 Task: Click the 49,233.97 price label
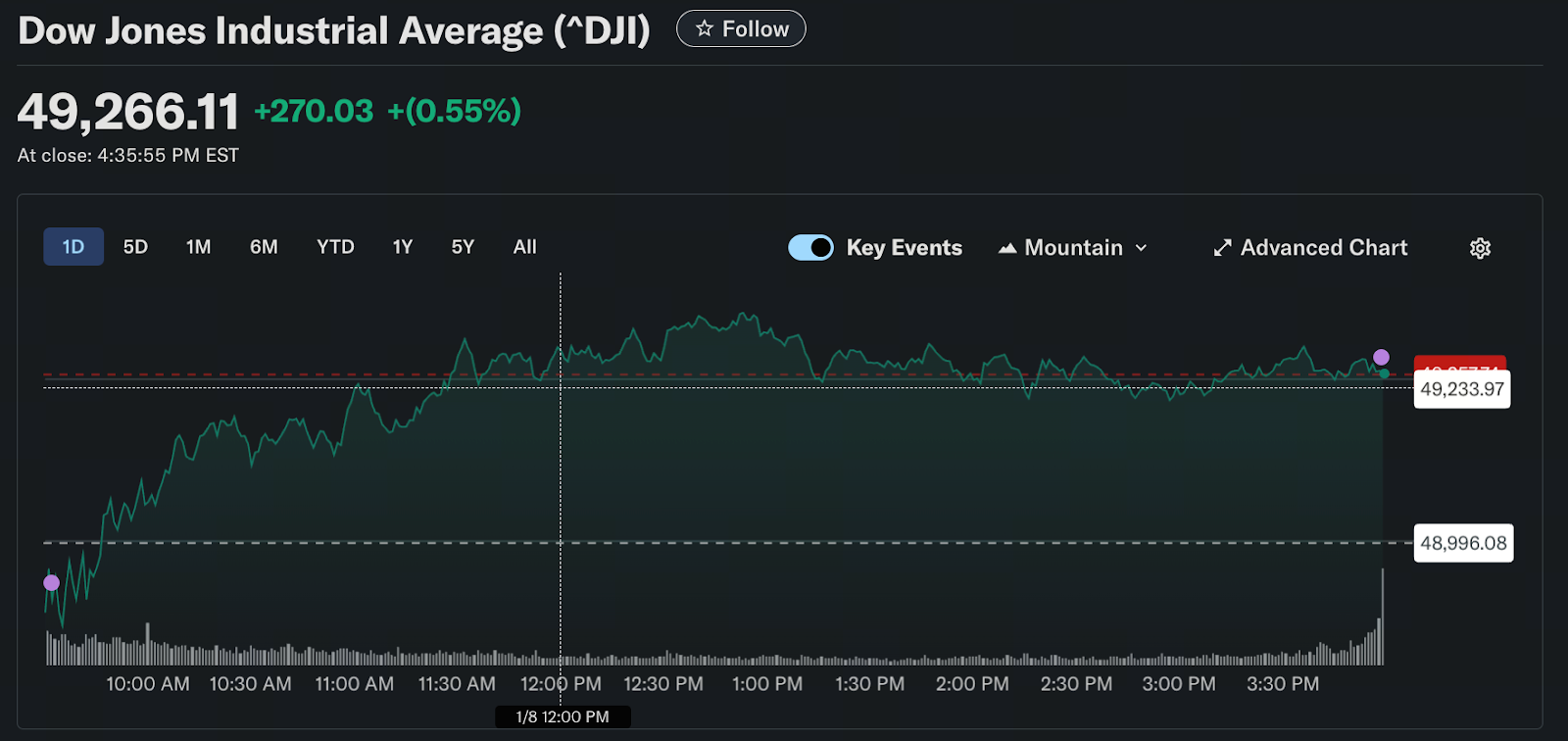point(1462,389)
